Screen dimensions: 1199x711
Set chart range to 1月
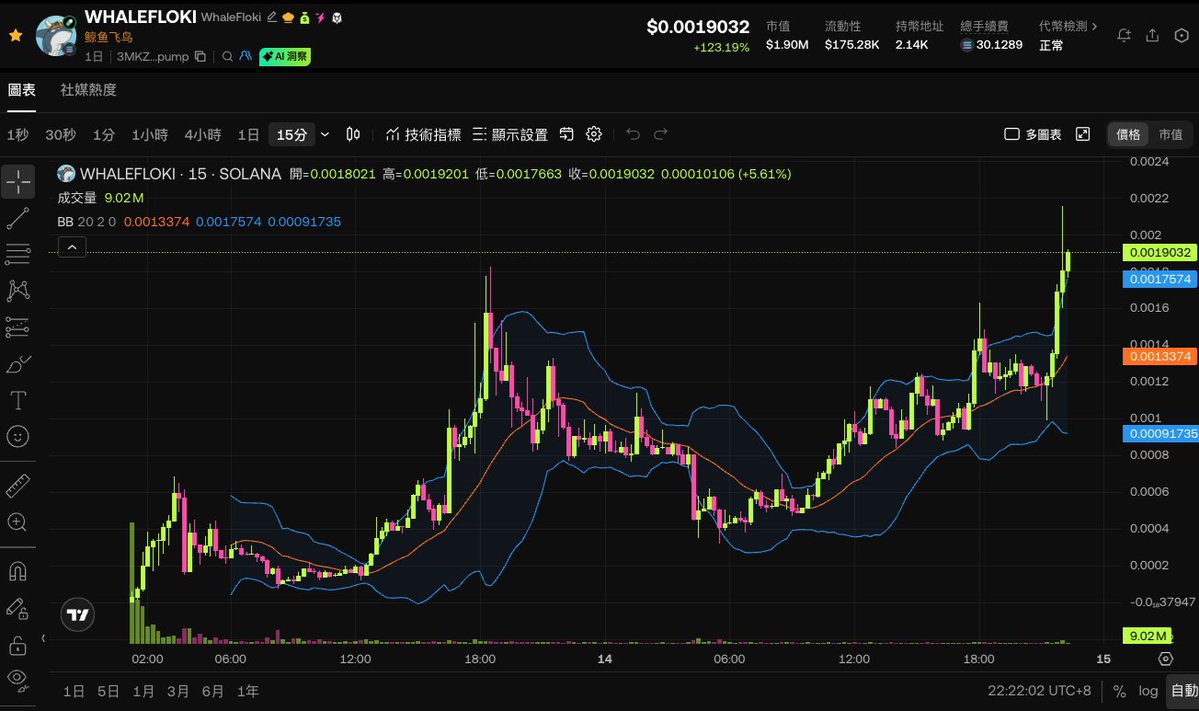[143, 691]
